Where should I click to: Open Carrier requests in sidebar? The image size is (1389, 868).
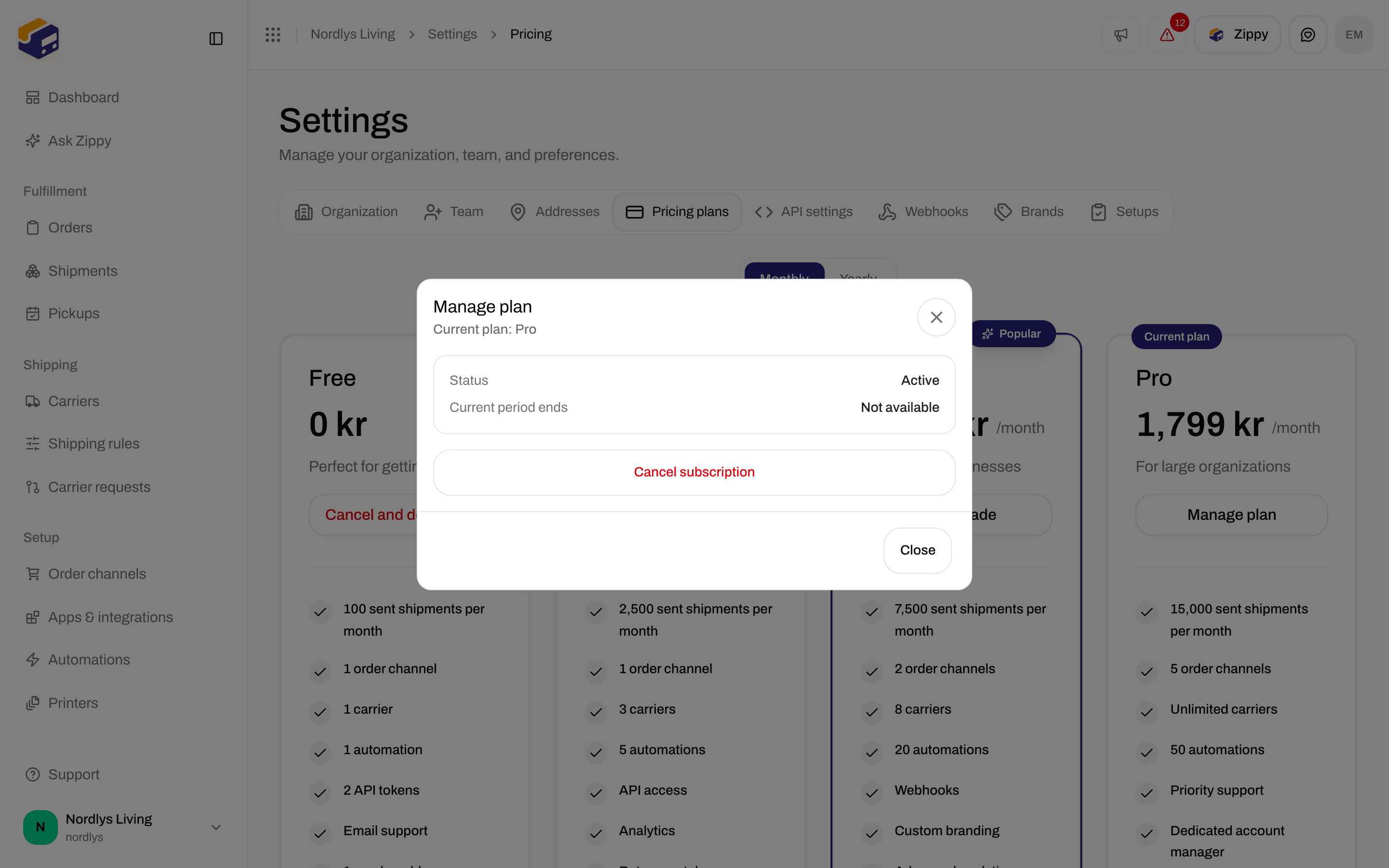(x=123, y=488)
